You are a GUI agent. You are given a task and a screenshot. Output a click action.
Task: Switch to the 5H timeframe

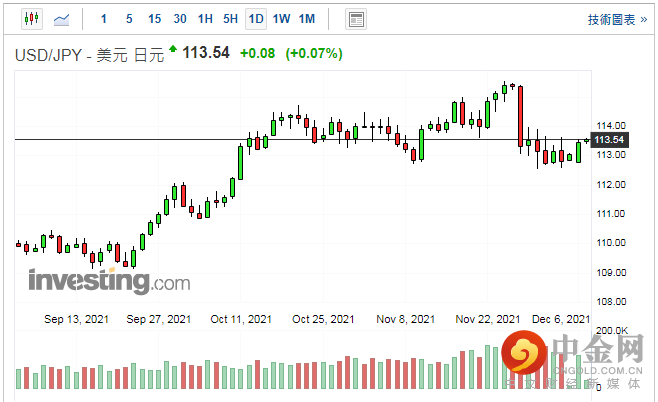click(x=230, y=19)
